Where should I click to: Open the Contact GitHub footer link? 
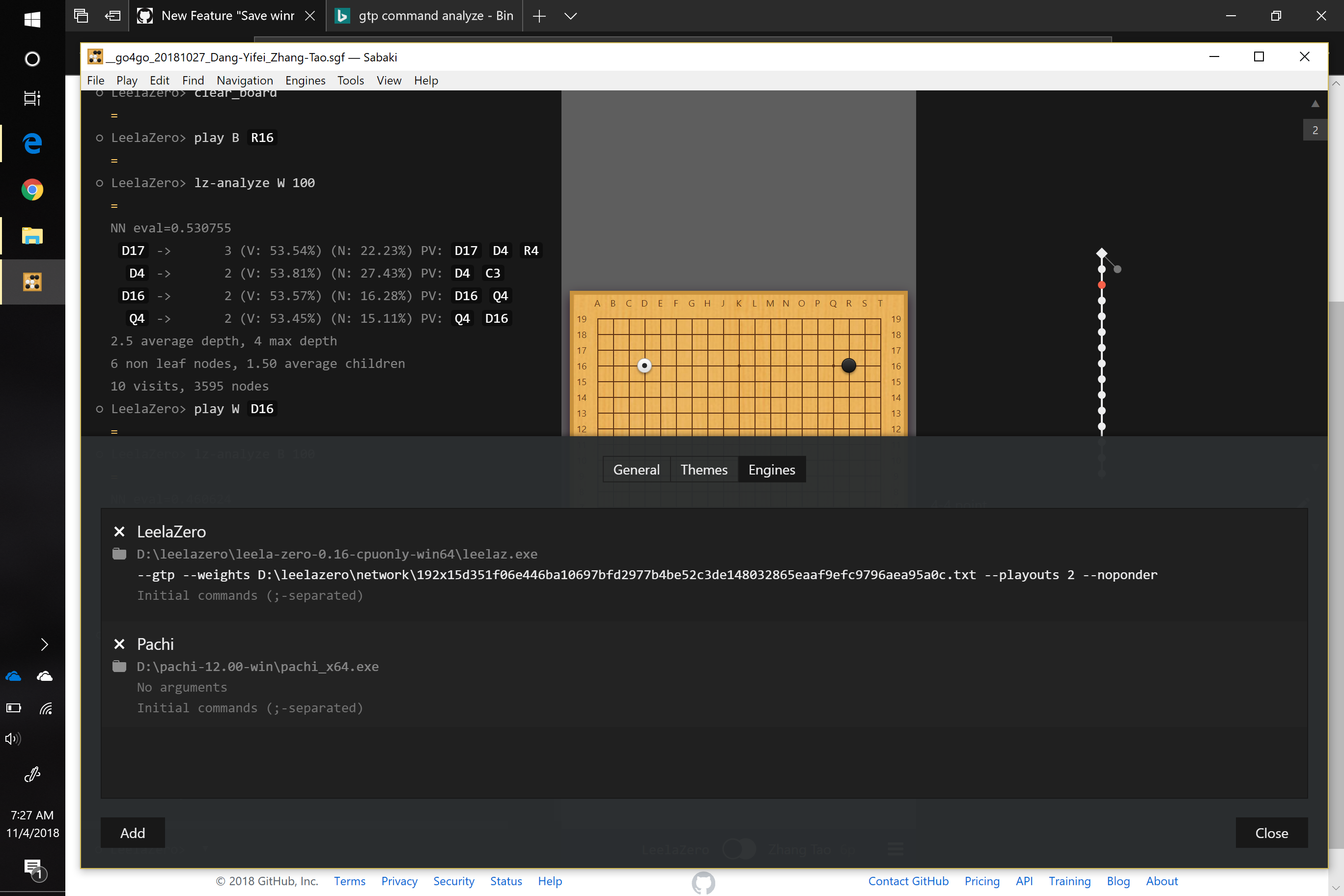click(908, 881)
